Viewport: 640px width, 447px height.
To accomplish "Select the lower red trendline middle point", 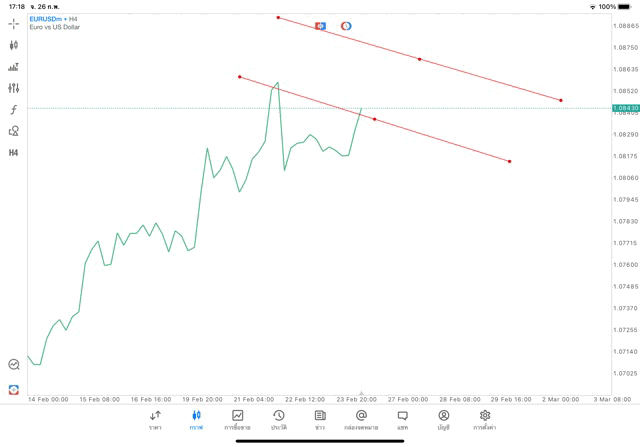I will (x=375, y=120).
